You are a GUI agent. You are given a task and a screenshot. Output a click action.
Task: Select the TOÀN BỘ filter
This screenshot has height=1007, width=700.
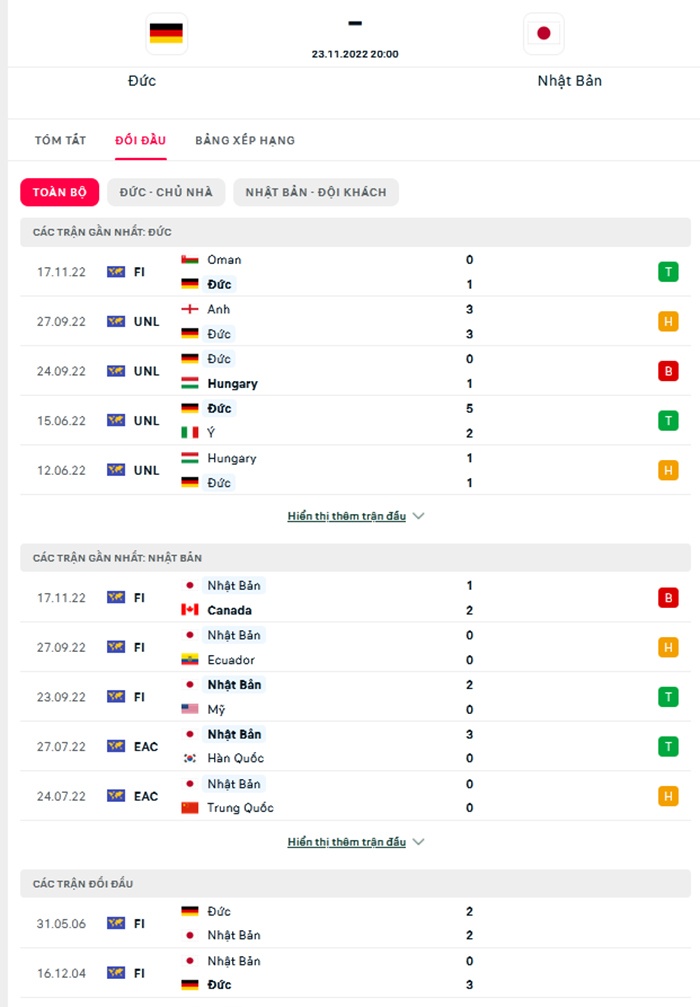click(60, 192)
